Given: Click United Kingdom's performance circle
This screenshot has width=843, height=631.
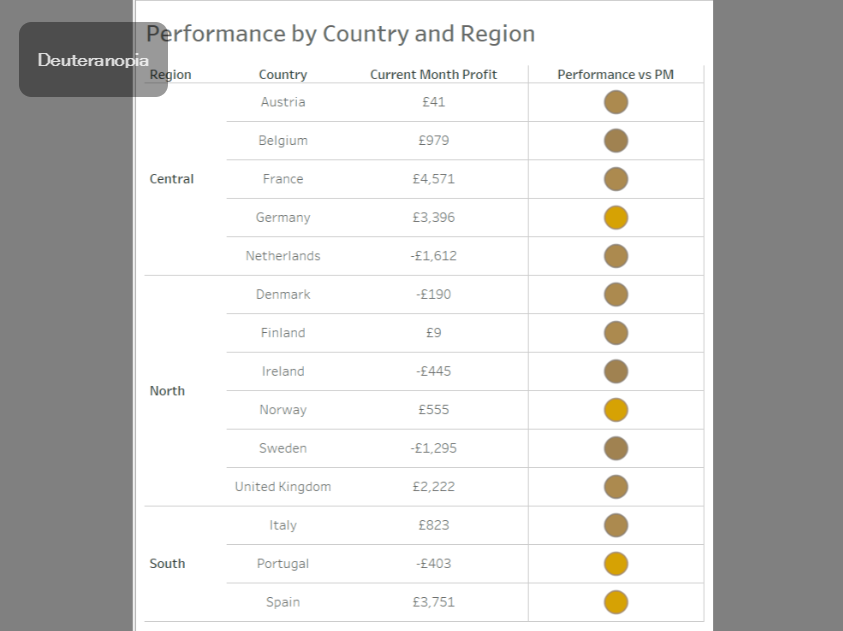Looking at the screenshot, I should (616, 487).
